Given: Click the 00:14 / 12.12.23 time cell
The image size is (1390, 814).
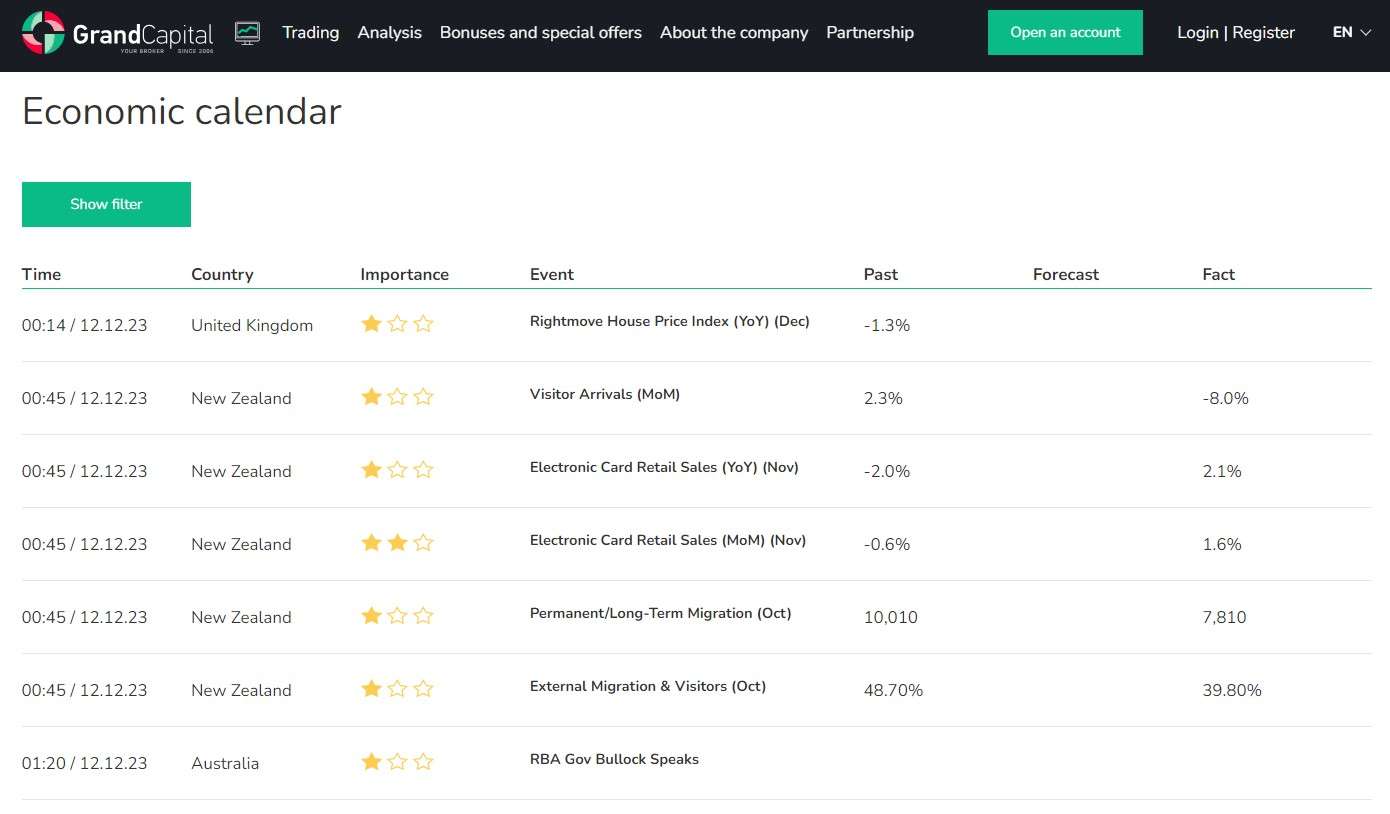Looking at the screenshot, I should (84, 325).
